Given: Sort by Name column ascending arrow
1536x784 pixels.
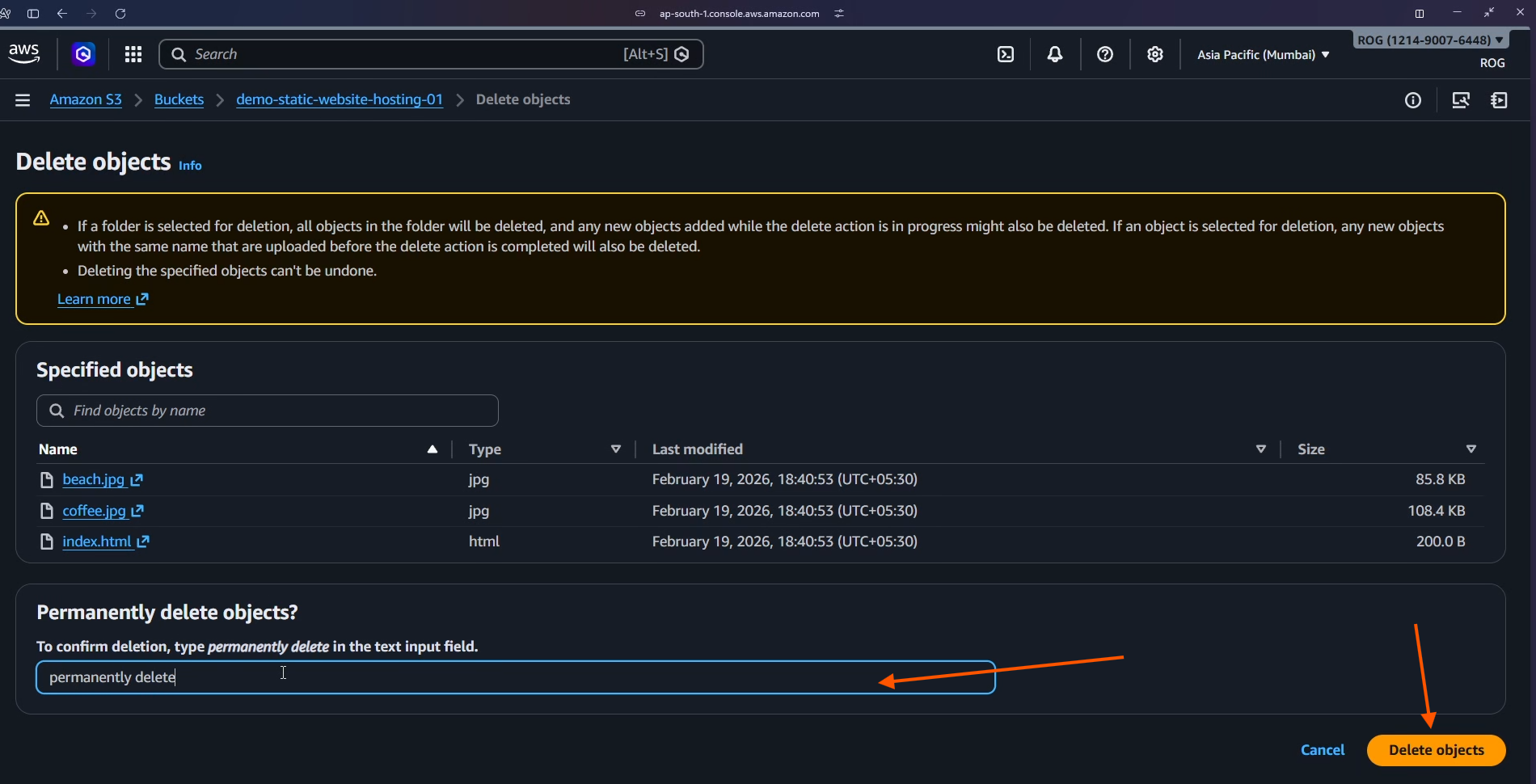Looking at the screenshot, I should tap(433, 449).
